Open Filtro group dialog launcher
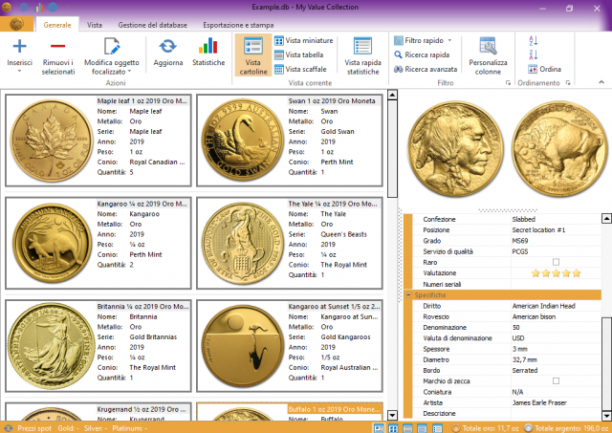Screen dimensions: 612x433 point(508,83)
